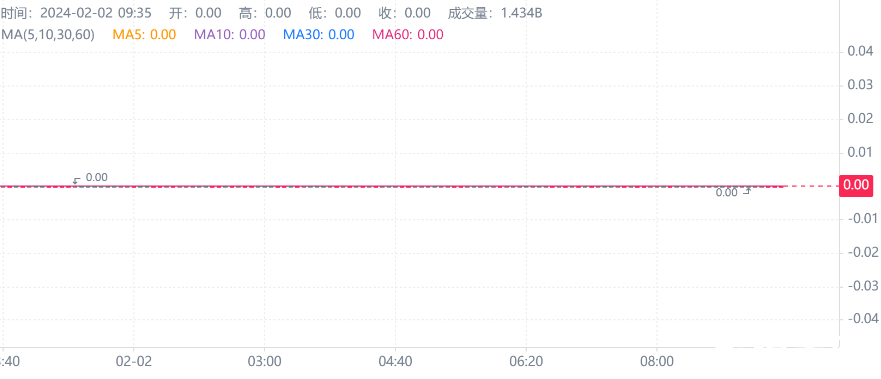Click the 0.04 price axis label

(x=860, y=52)
